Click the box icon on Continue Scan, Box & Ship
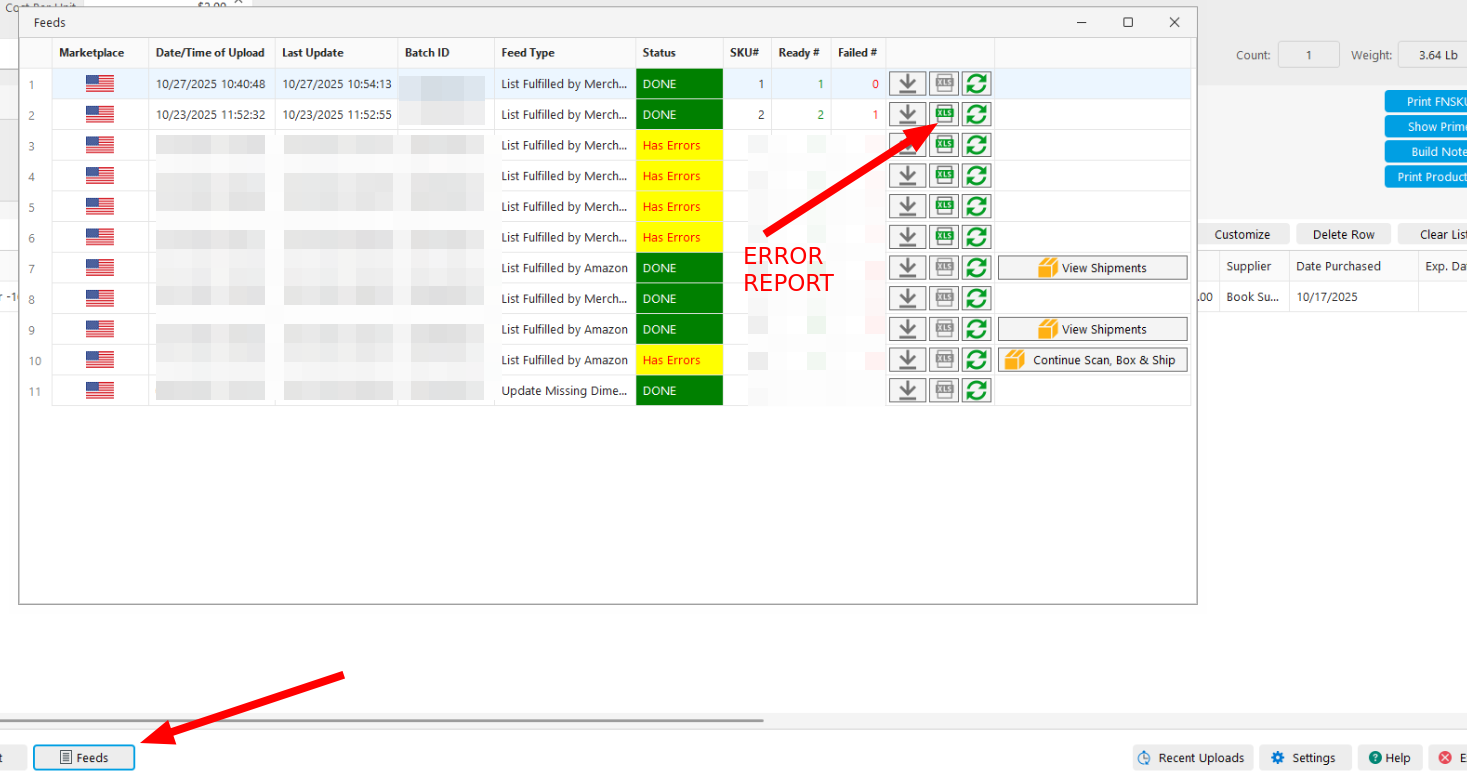1467x784 pixels. (1016, 359)
